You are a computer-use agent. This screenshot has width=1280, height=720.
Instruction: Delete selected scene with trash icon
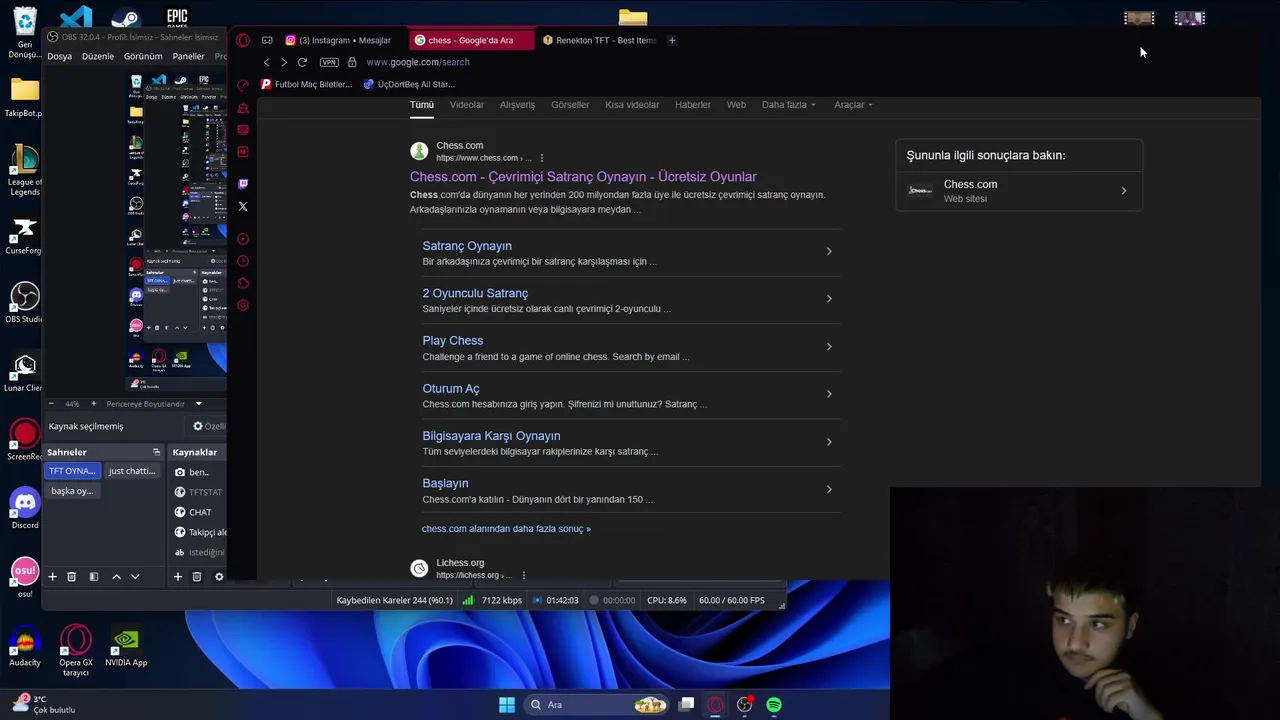click(71, 576)
